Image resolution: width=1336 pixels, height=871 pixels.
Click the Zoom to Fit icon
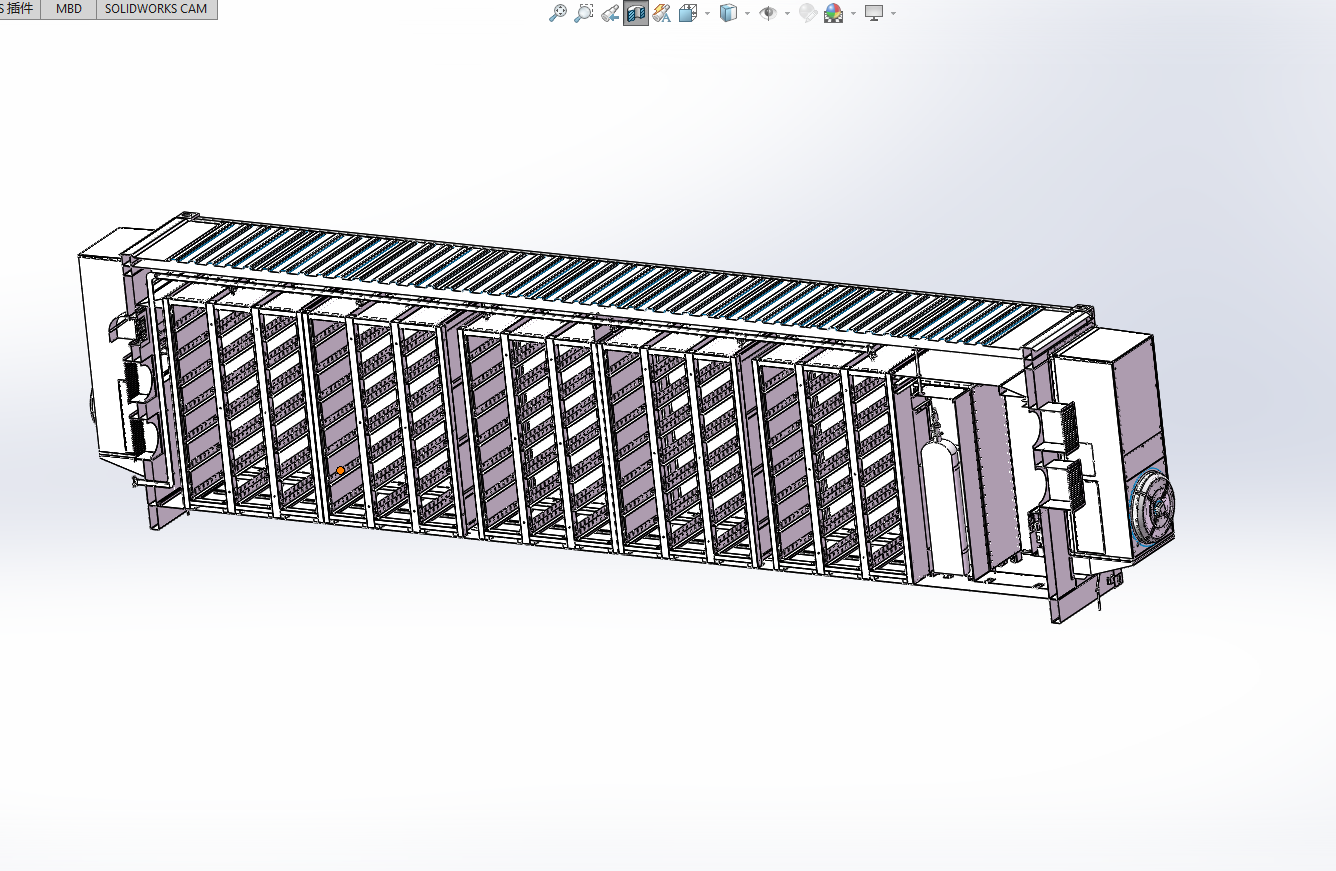(x=558, y=13)
